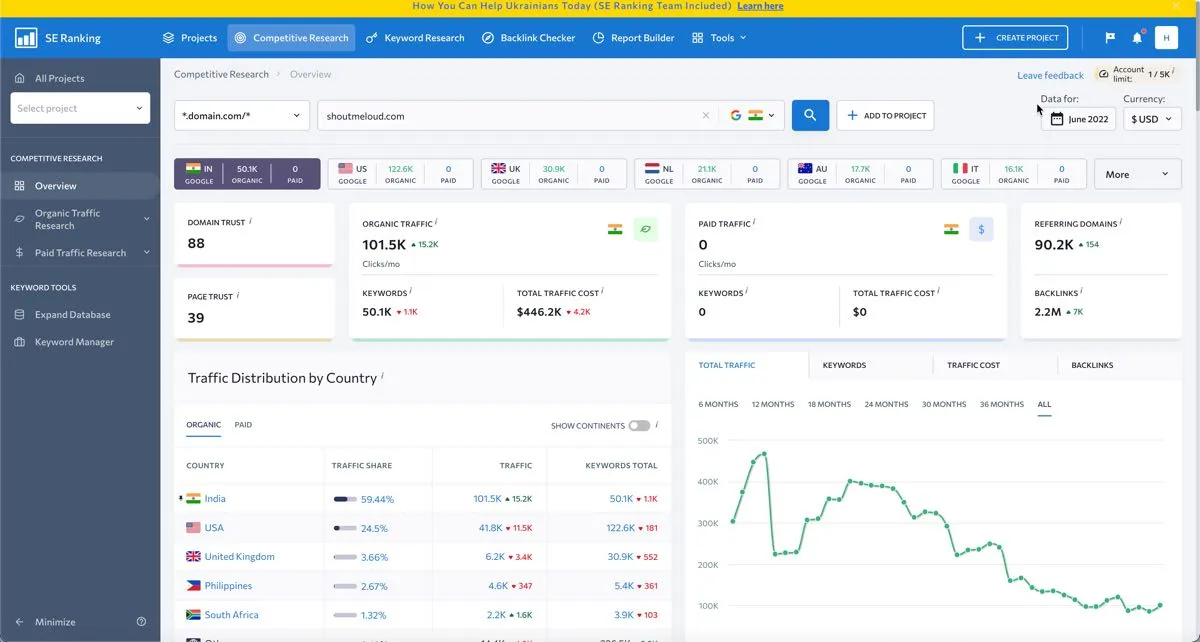Click the Leave feedback link
1200x642 pixels.
tap(1048, 75)
